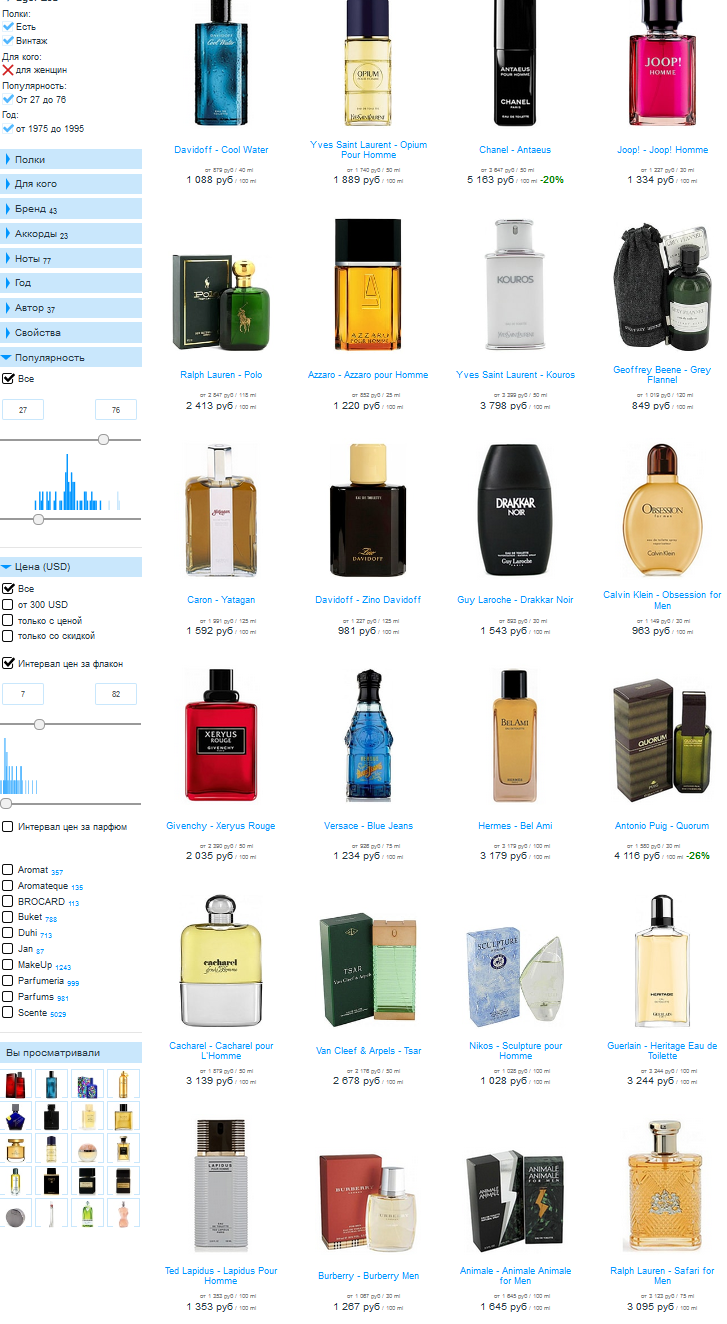Open recently viewed green bottle thumbnail
727x1324 pixels.
(x=86, y=1213)
